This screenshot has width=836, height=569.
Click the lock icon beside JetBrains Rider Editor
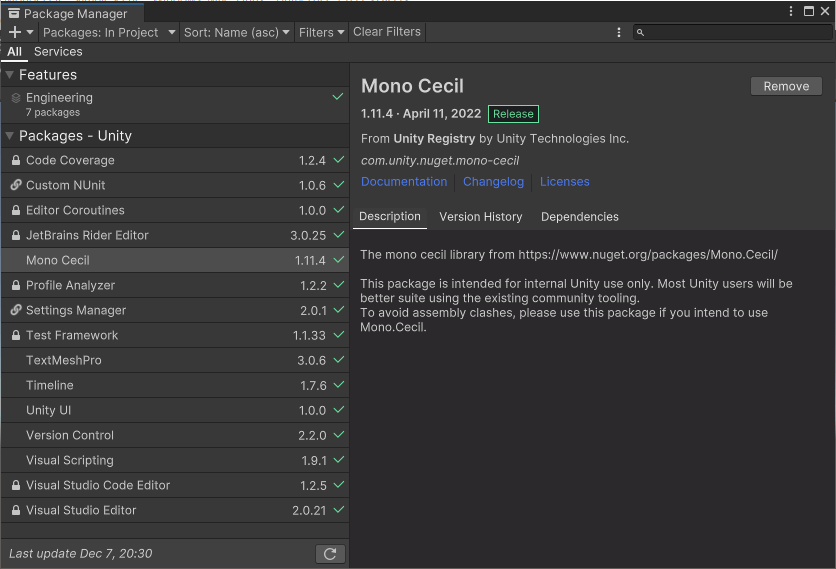point(16,235)
